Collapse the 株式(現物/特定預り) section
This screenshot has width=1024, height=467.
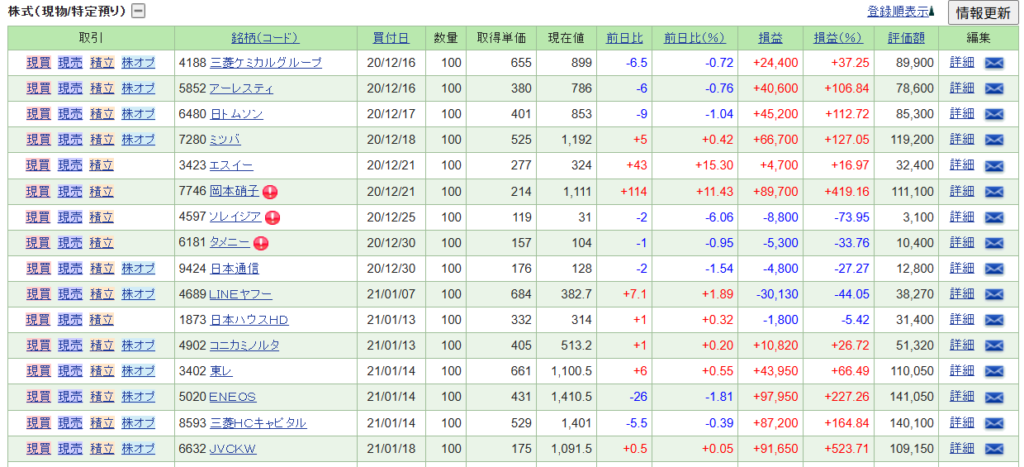coord(139,12)
